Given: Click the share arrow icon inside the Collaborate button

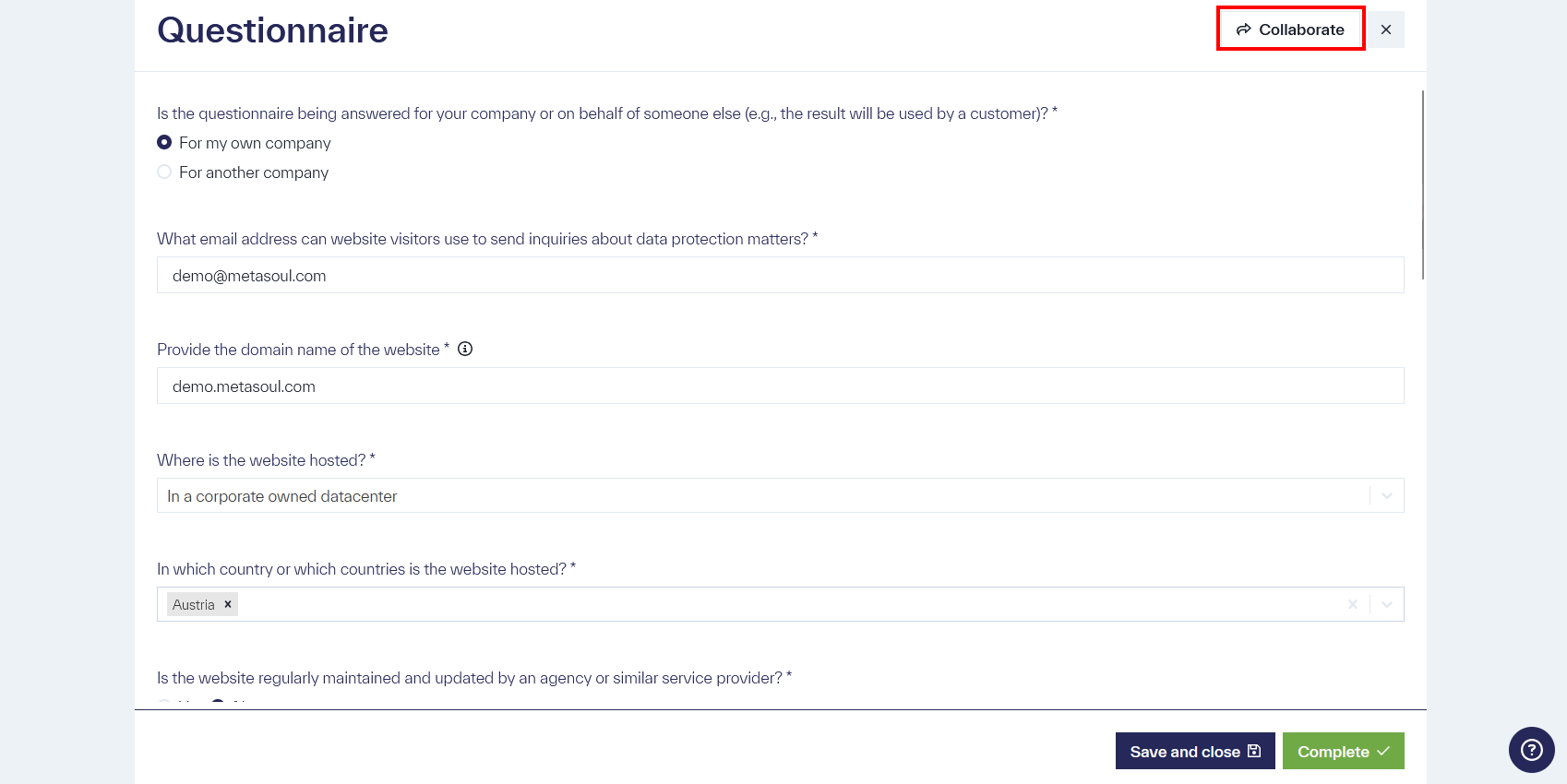Looking at the screenshot, I should [x=1243, y=29].
